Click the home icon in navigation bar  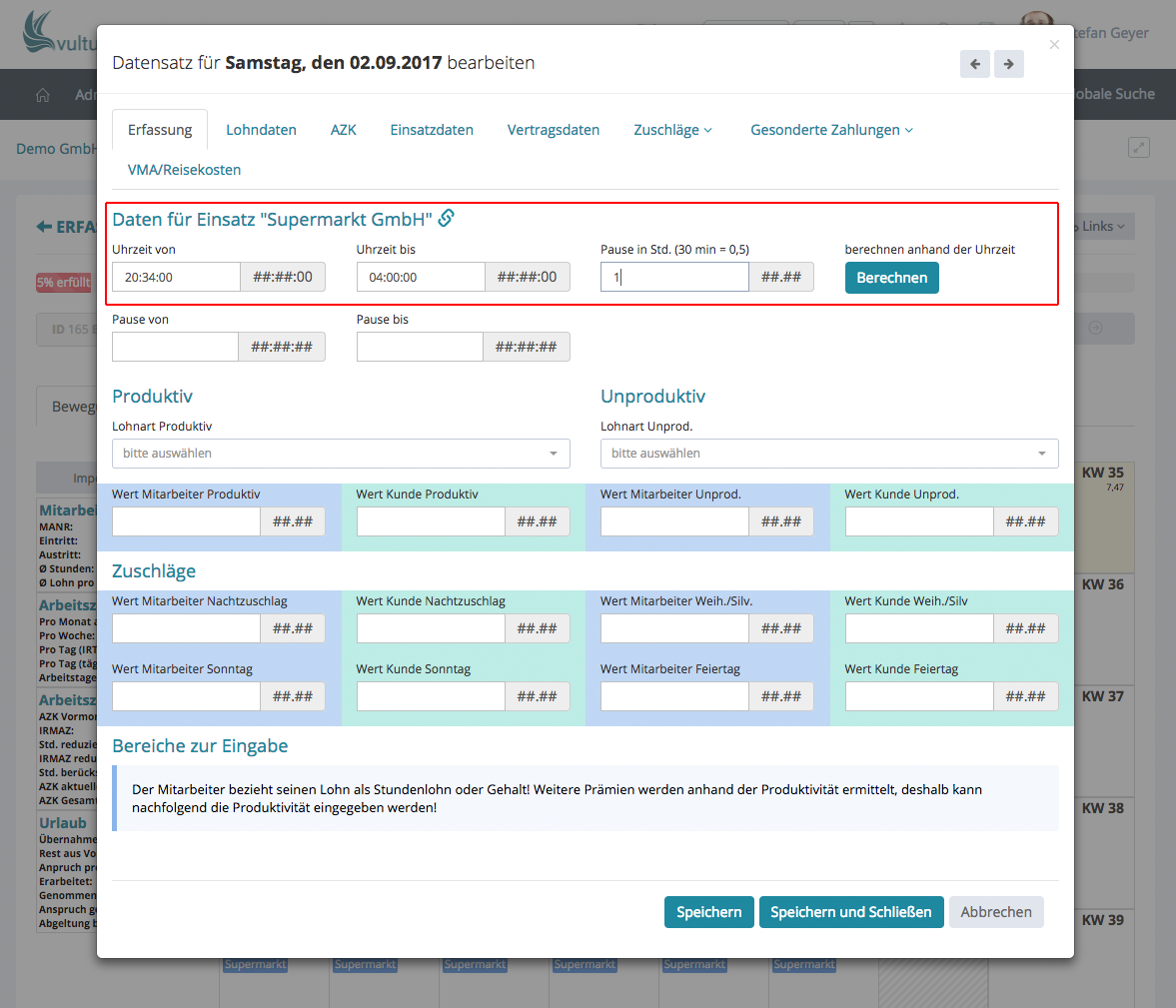point(43,95)
